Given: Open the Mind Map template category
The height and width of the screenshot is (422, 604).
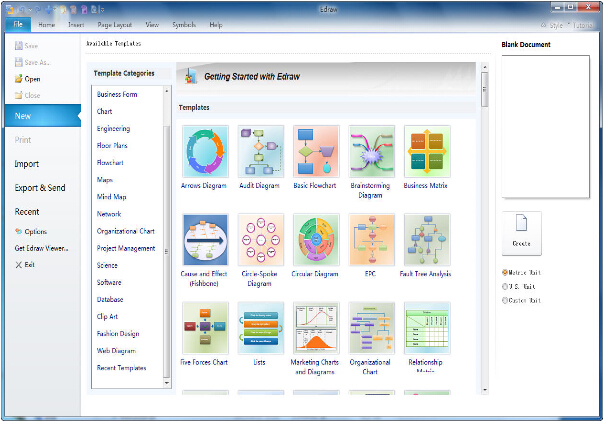Looking at the screenshot, I should (x=112, y=197).
